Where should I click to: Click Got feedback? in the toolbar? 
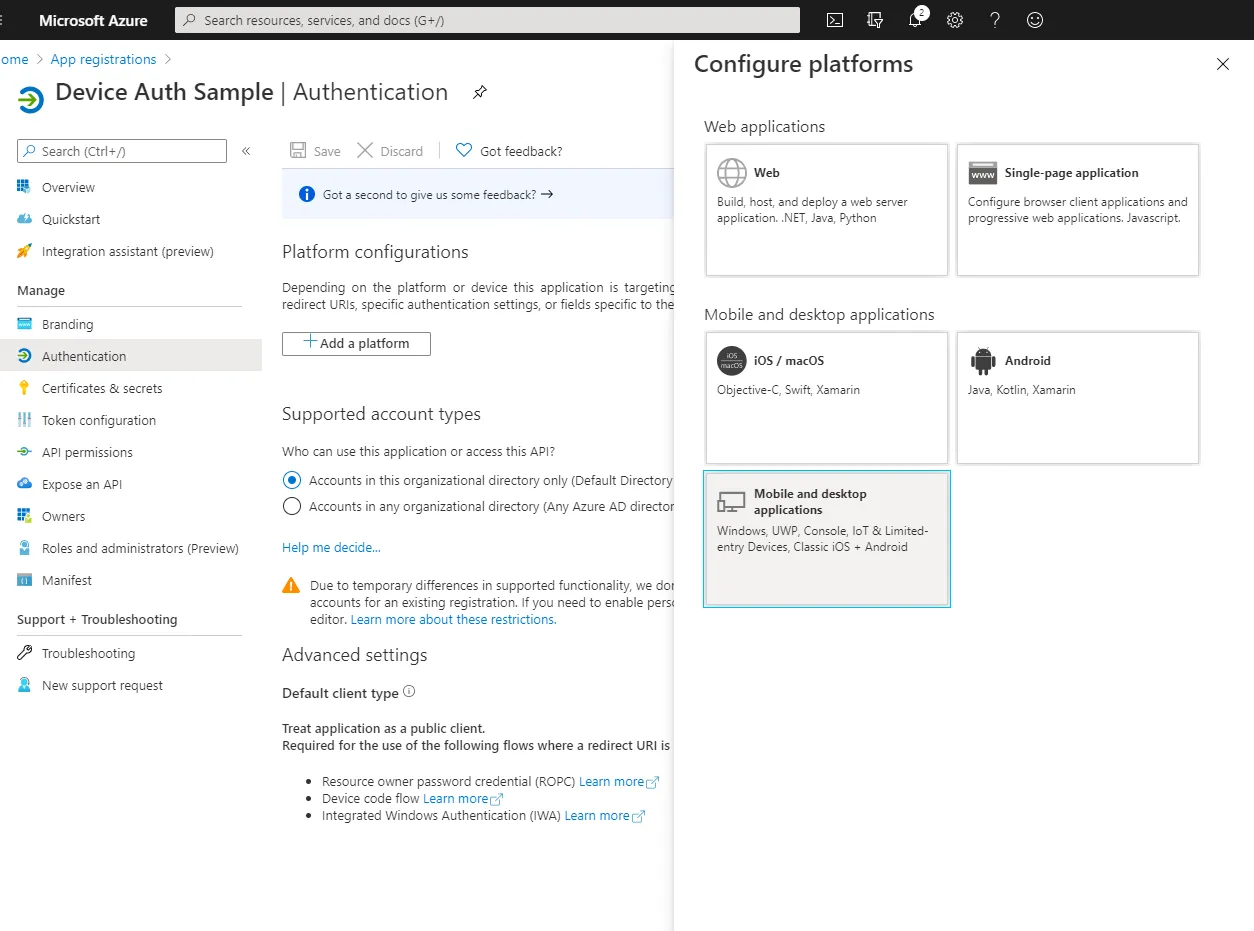pos(509,151)
